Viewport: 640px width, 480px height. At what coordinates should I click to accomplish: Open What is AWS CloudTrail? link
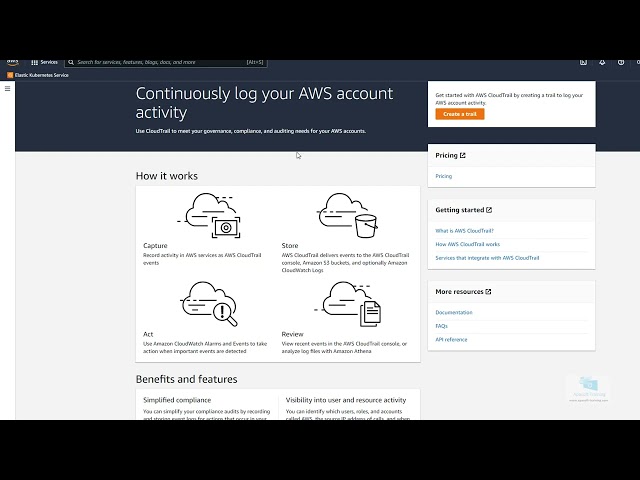pos(464,231)
